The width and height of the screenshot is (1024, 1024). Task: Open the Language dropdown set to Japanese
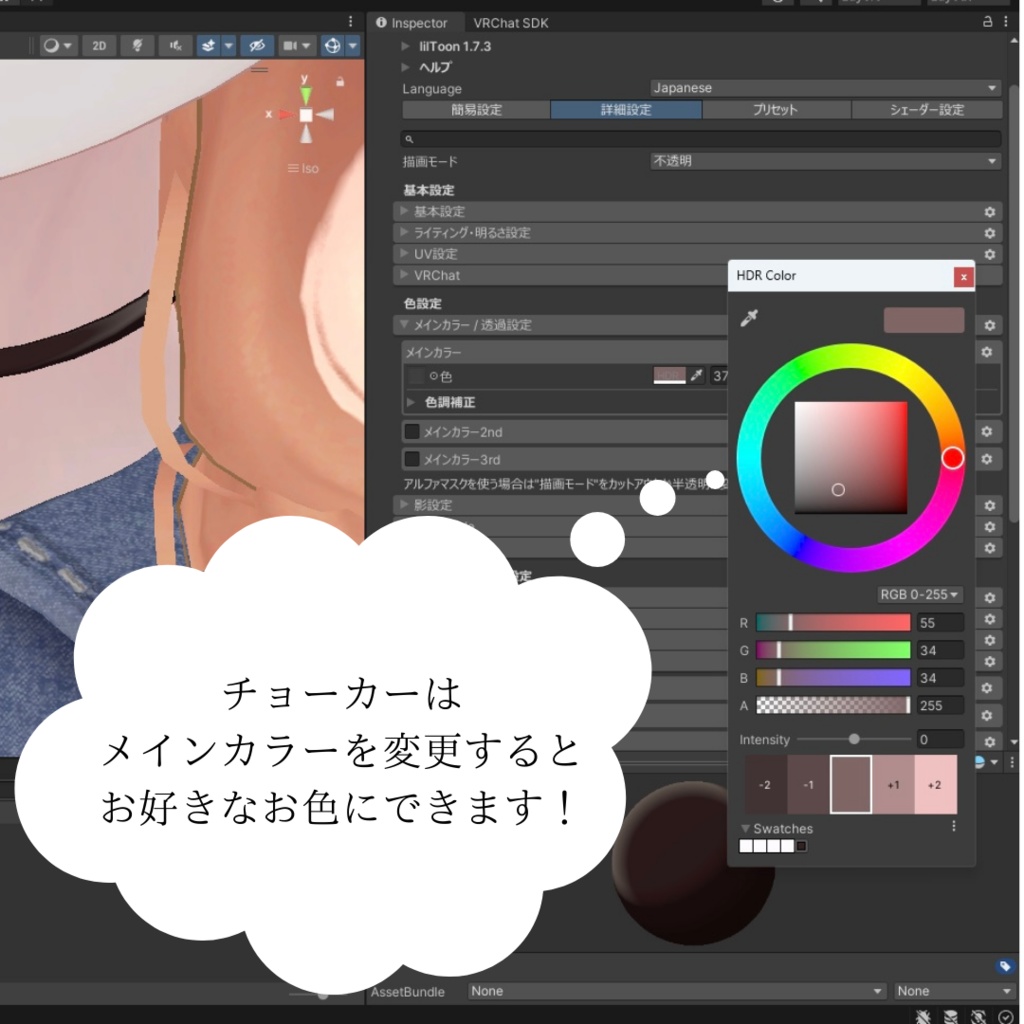tap(825, 88)
